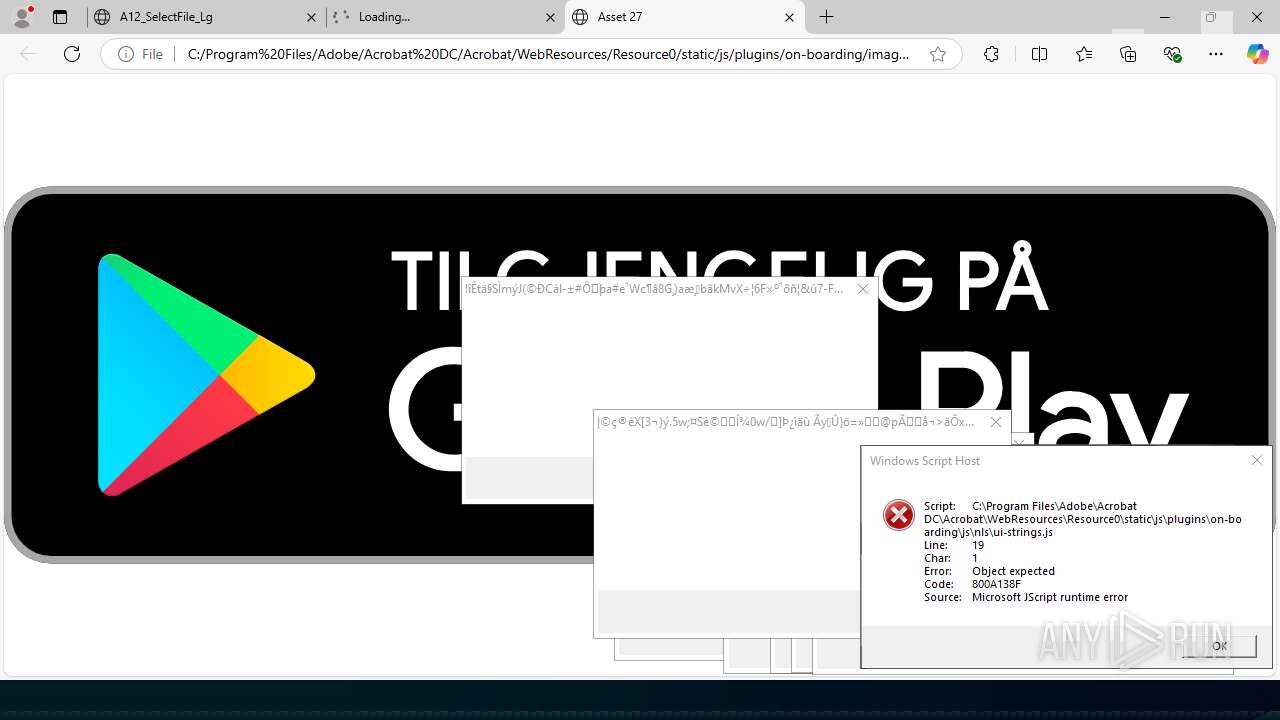Viewport: 1280px width, 720px height.
Task: Click the '800A138F' error code
Action: pos(996,584)
